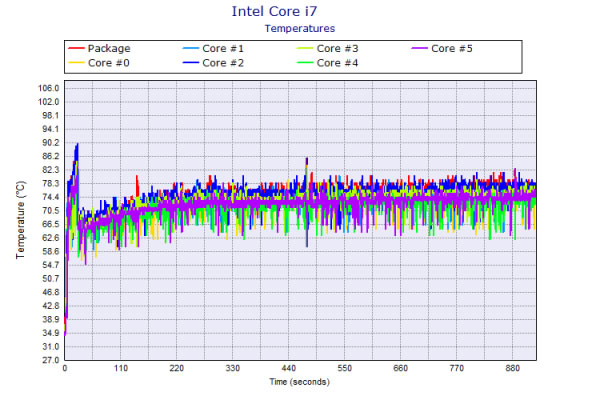Click the 66.5 y-axis value
Viewport: 600px width, 400px height.
point(51,224)
